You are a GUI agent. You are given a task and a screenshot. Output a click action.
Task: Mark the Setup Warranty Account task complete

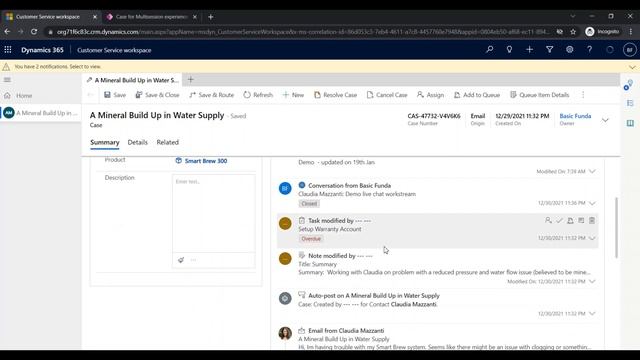pyautogui.click(x=559, y=220)
